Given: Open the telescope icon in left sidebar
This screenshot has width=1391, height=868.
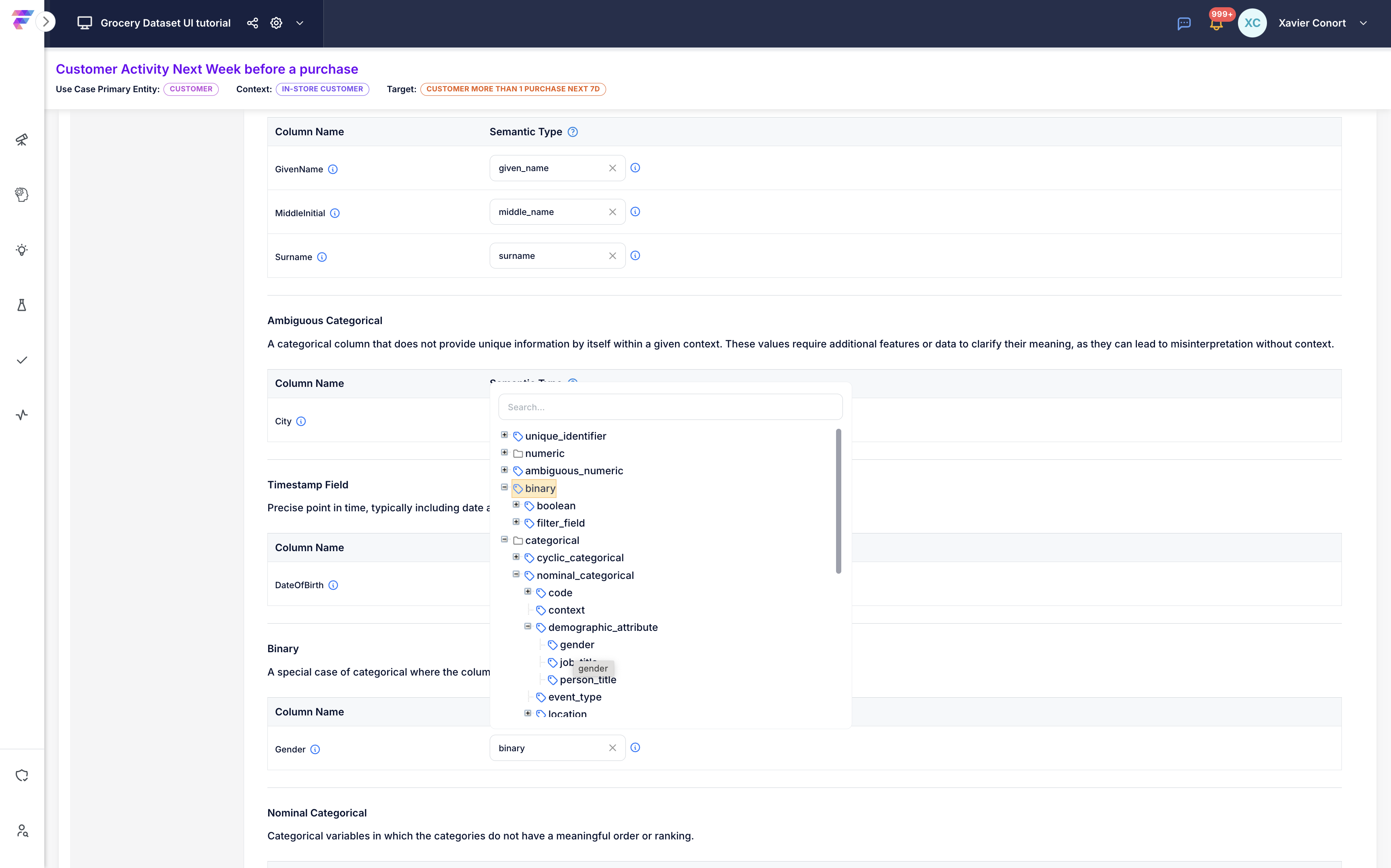Looking at the screenshot, I should [x=22, y=139].
